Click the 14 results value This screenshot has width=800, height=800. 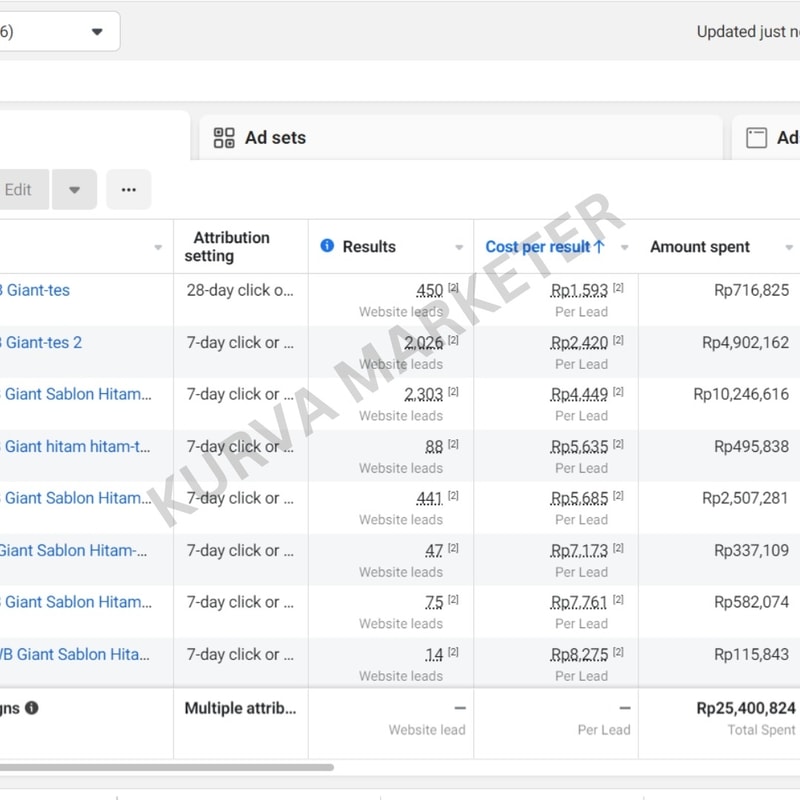(434, 655)
